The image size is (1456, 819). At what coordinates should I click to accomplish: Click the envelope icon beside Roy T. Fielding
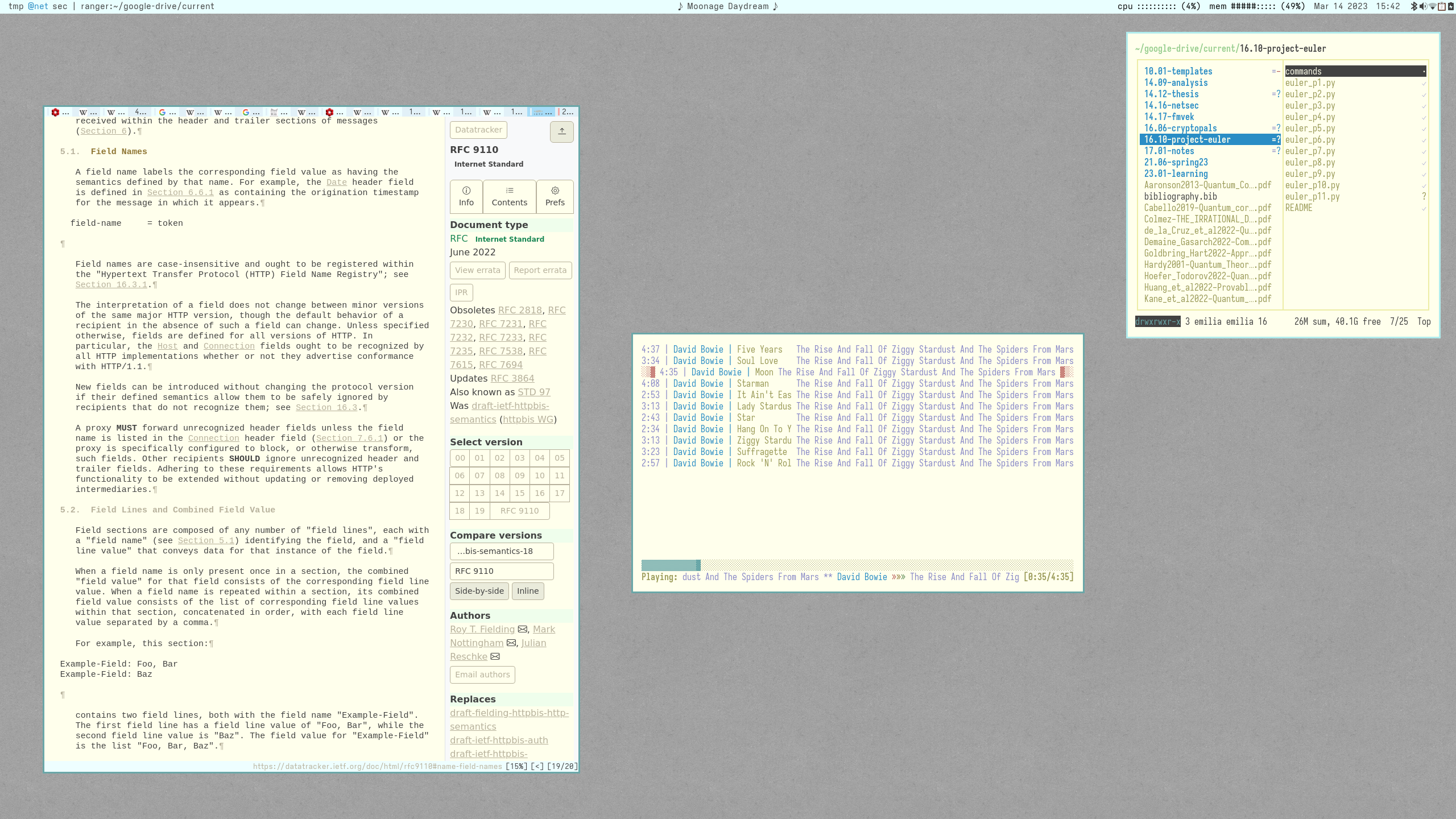coord(523,629)
